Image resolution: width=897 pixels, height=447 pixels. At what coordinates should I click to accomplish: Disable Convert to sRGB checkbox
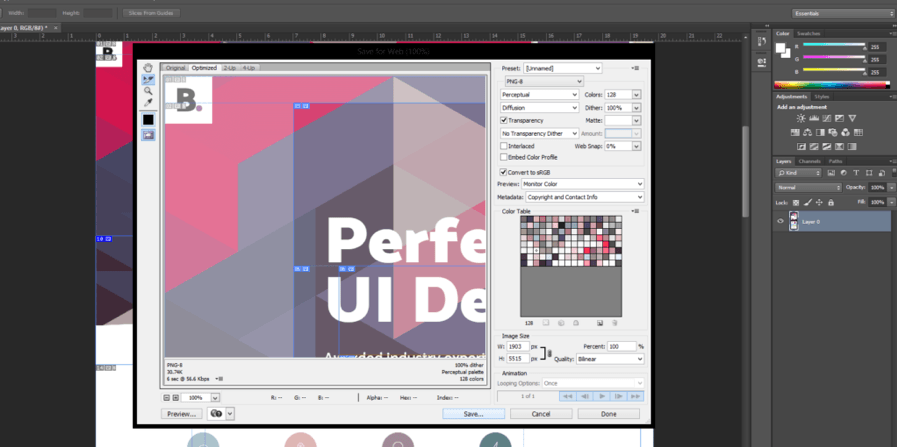(504, 172)
